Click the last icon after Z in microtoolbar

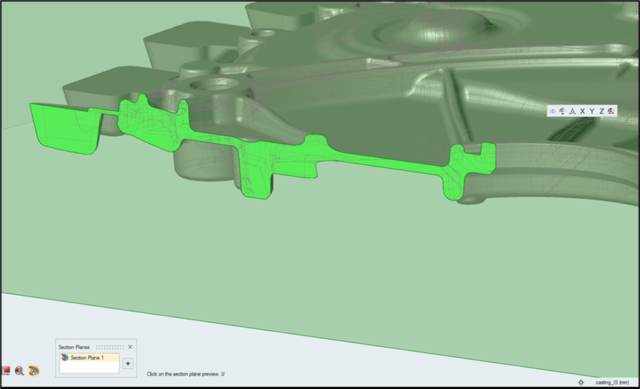click(x=611, y=111)
